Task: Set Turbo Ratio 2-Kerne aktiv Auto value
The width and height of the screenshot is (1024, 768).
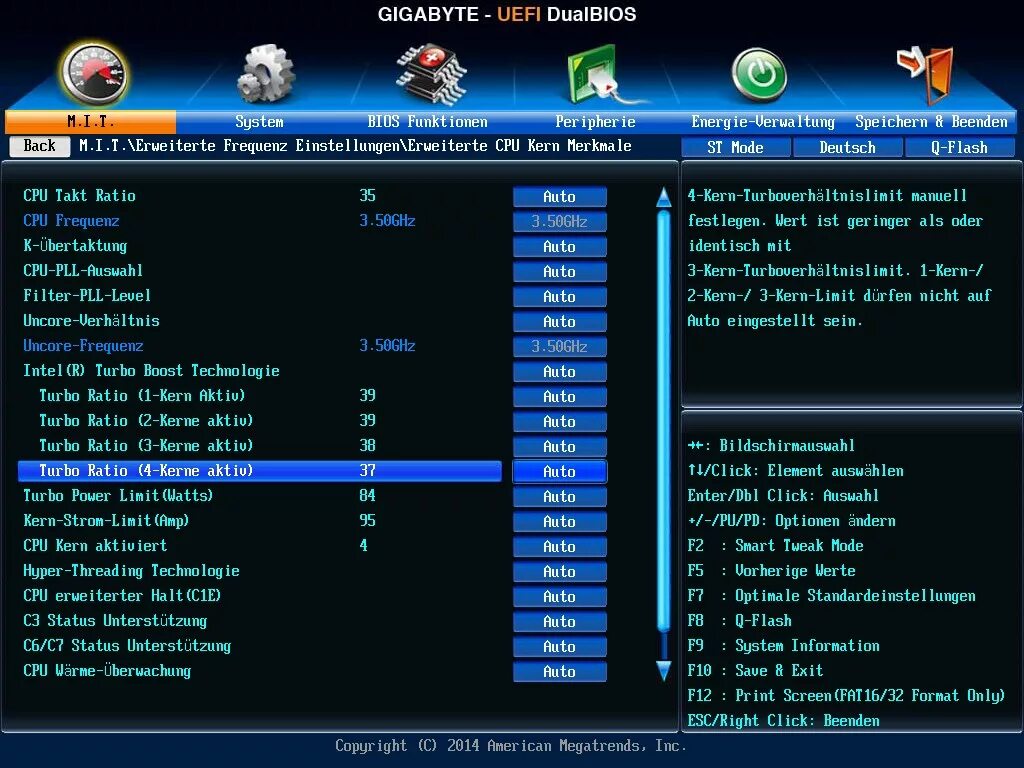Action: pyautogui.click(x=560, y=421)
